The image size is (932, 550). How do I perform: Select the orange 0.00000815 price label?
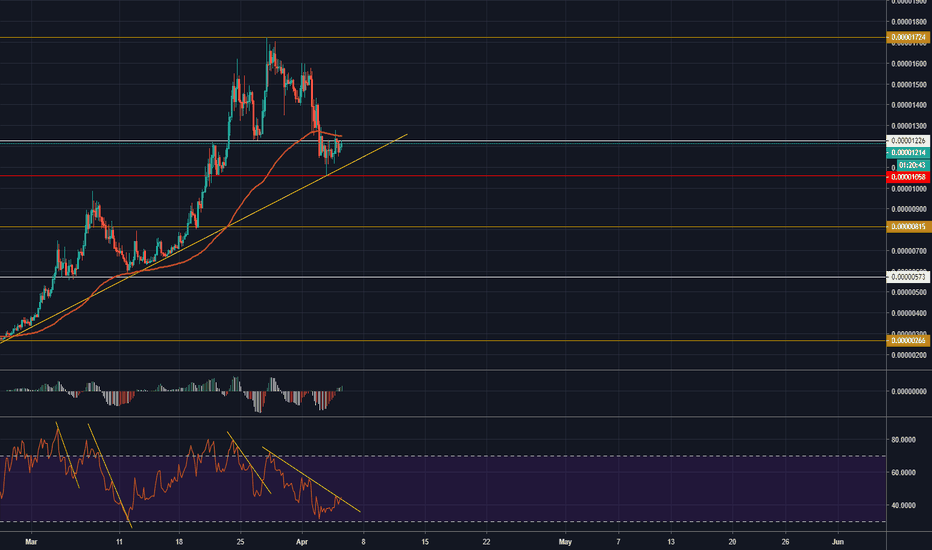908,227
